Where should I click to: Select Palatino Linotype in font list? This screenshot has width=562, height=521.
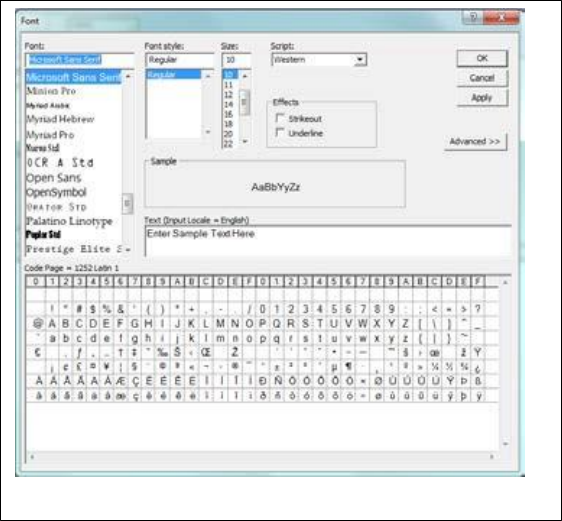pos(70,221)
